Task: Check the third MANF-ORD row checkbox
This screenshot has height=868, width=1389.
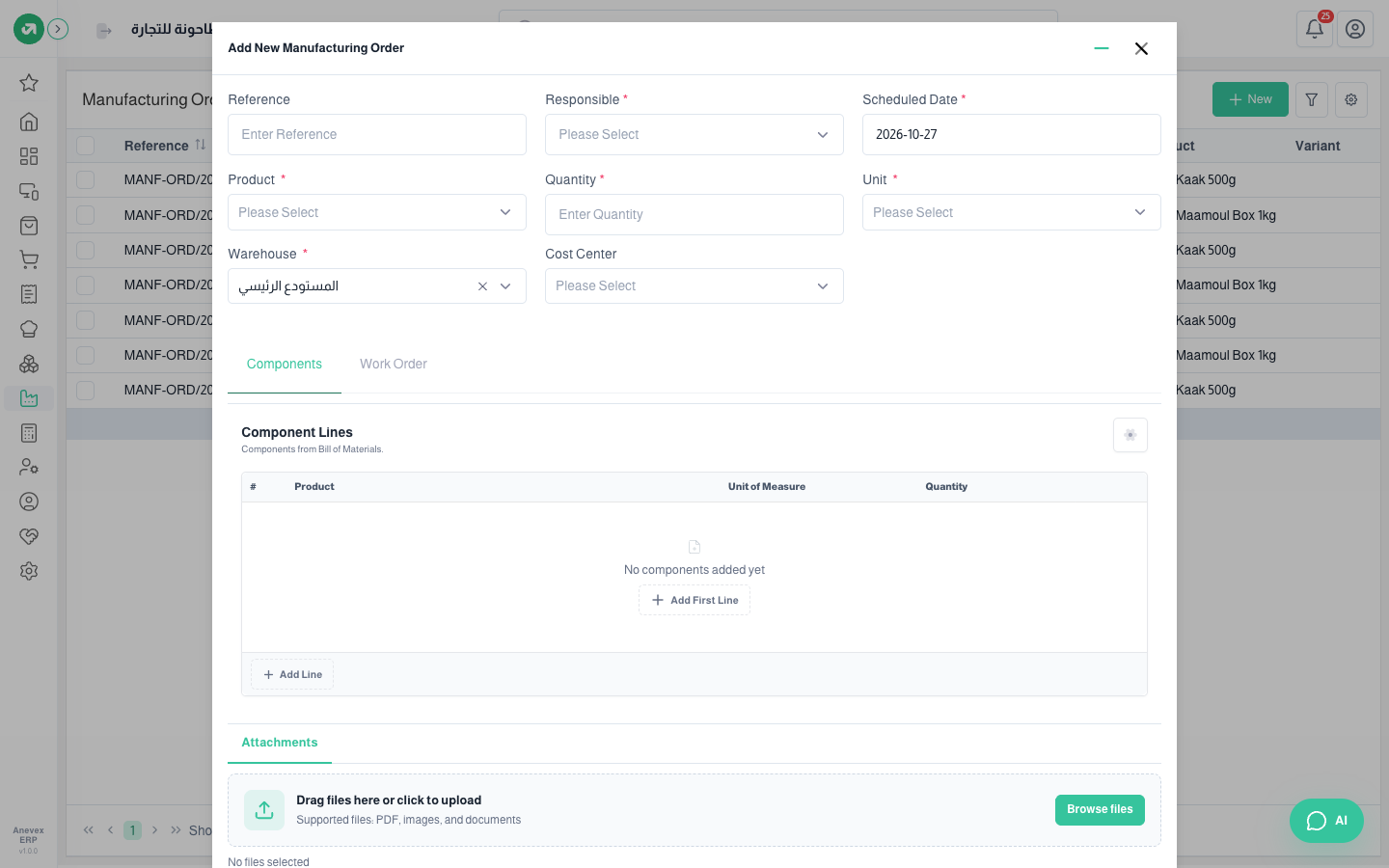Action: tap(86, 250)
